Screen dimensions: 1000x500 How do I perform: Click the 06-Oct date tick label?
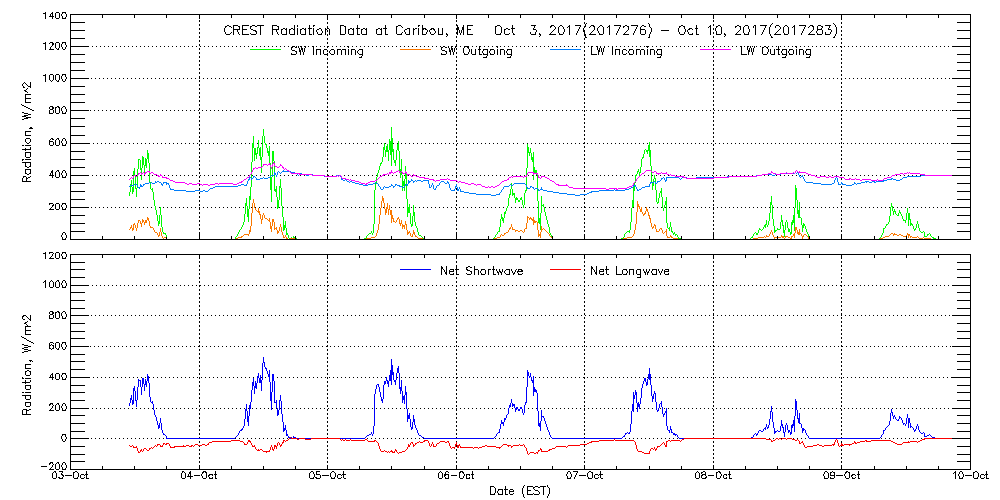[457, 477]
